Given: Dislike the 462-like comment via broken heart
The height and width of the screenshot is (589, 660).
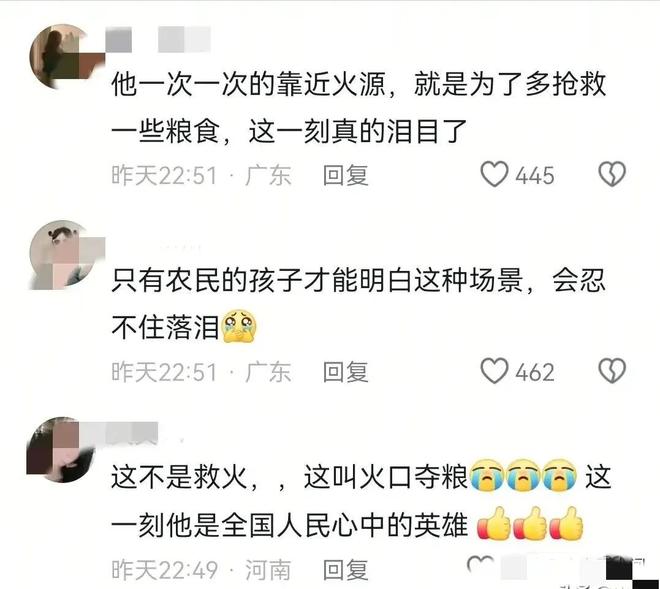Looking at the screenshot, I should pyautogui.click(x=612, y=371).
